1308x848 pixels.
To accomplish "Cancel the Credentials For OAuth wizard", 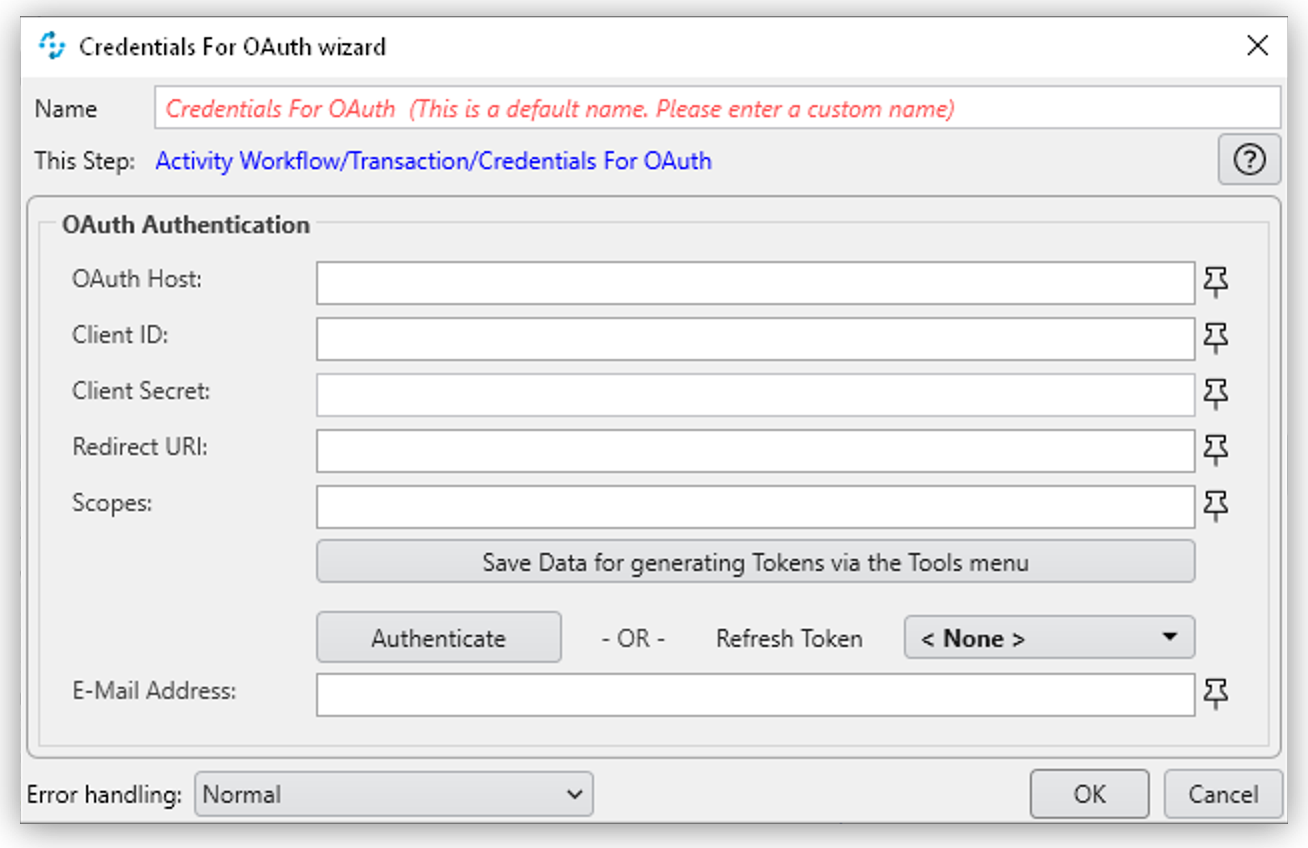I will (x=1222, y=794).
